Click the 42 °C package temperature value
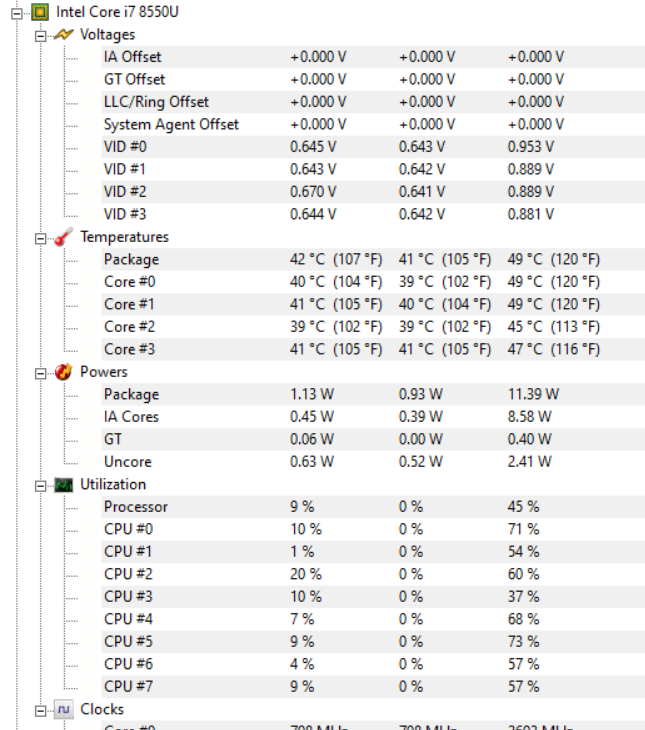This screenshot has height=730, width=645. (336, 259)
